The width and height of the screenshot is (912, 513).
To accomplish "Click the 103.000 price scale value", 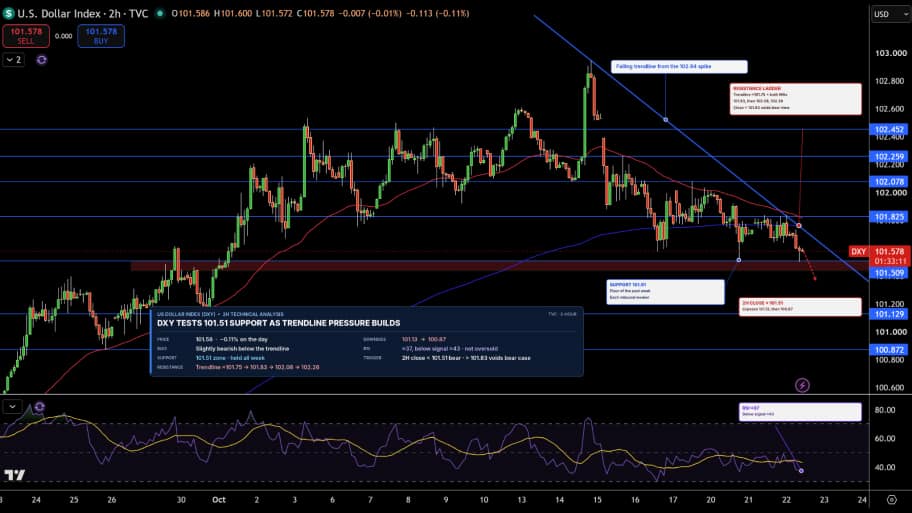I will pyautogui.click(x=890, y=53).
